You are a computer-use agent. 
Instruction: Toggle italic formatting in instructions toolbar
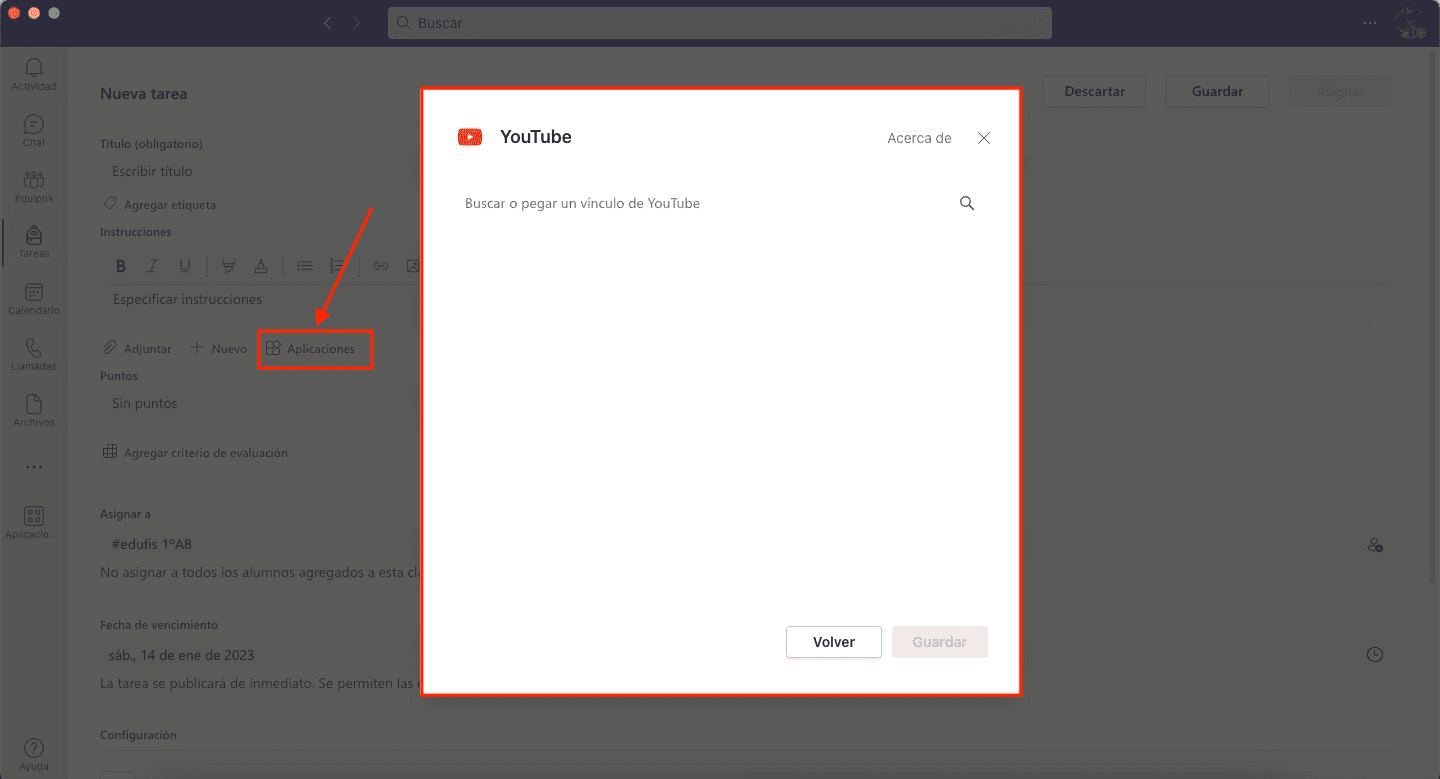153,266
